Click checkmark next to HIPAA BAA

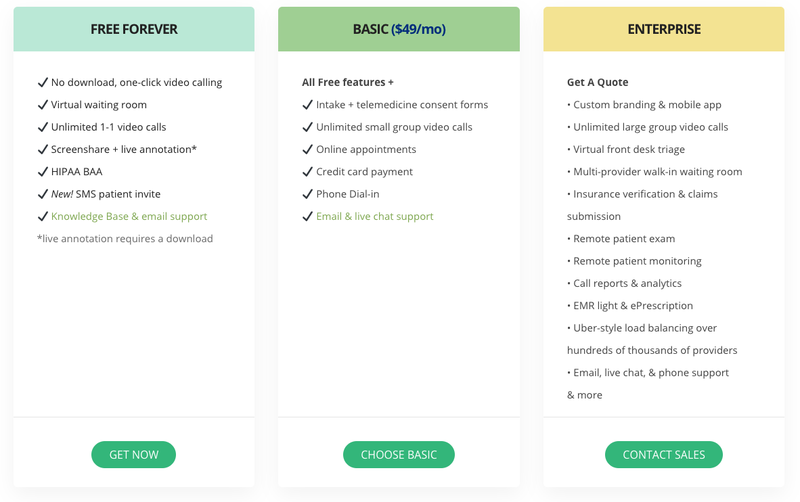pos(43,171)
